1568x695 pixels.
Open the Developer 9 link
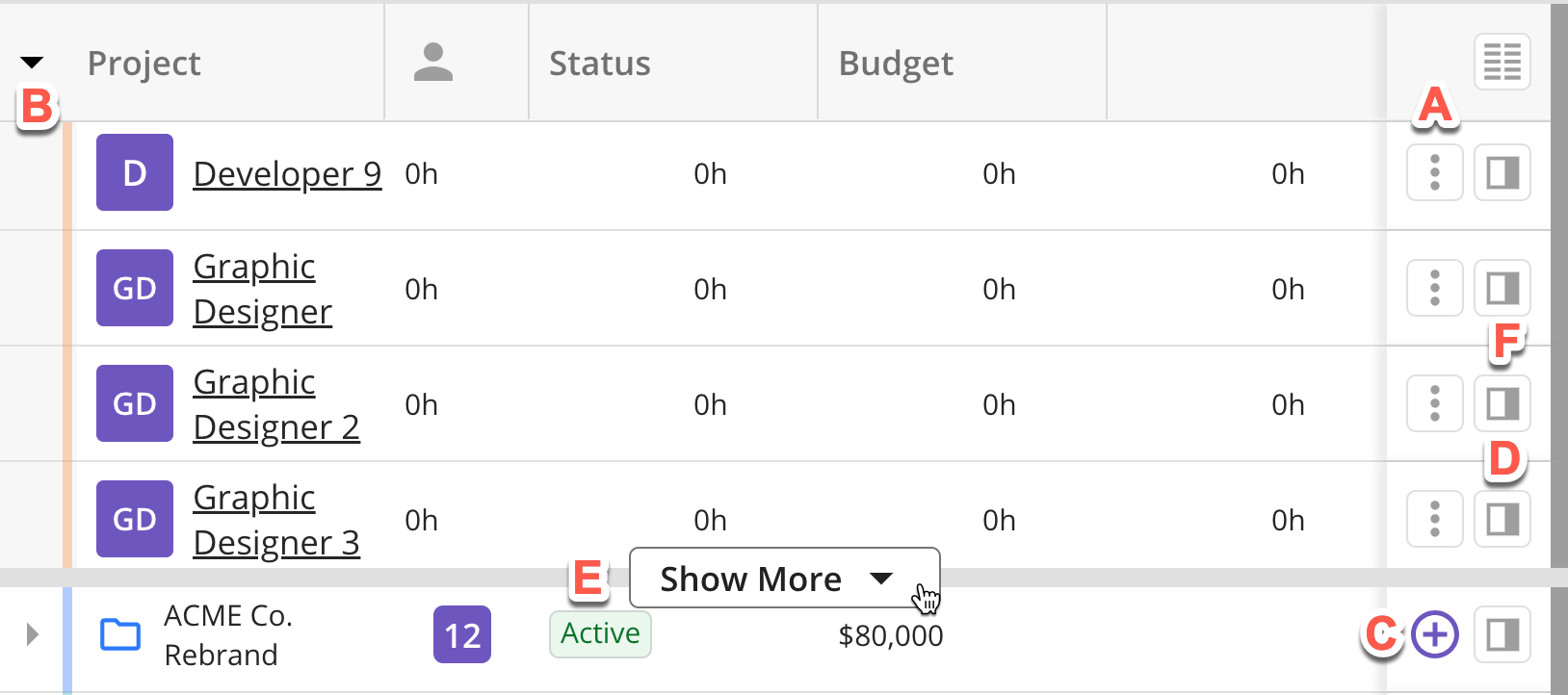(x=287, y=174)
